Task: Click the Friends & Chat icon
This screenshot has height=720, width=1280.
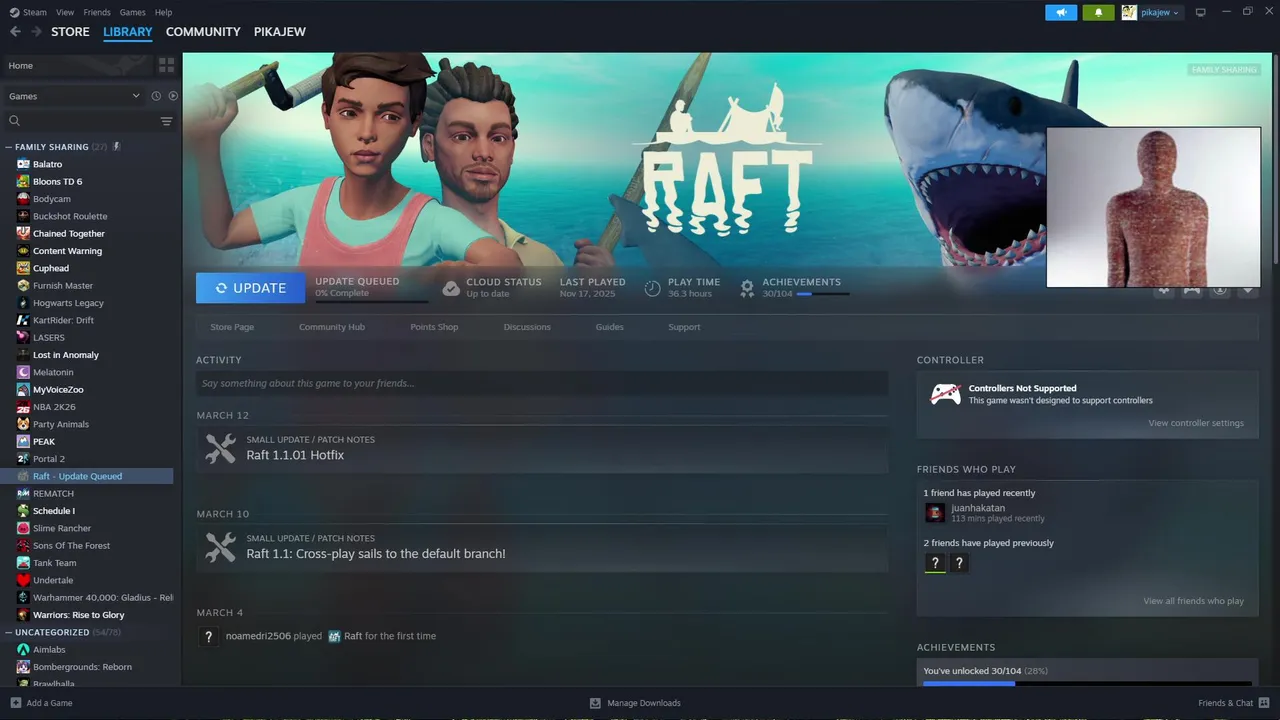Action: tap(1264, 703)
